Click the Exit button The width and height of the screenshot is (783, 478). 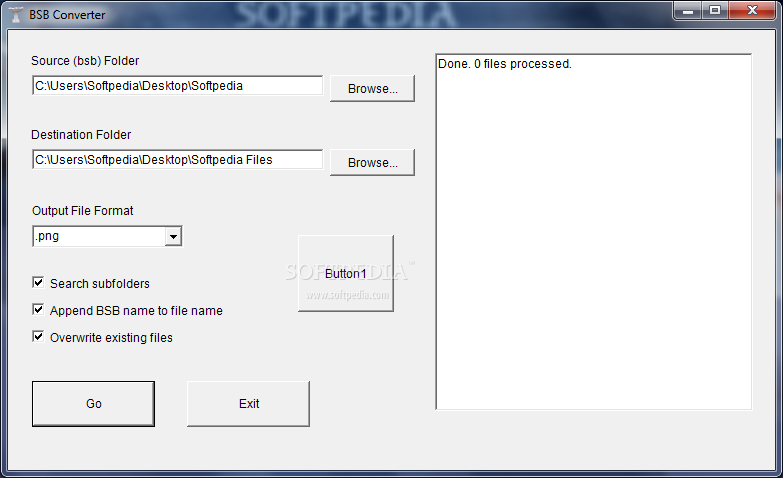249,404
